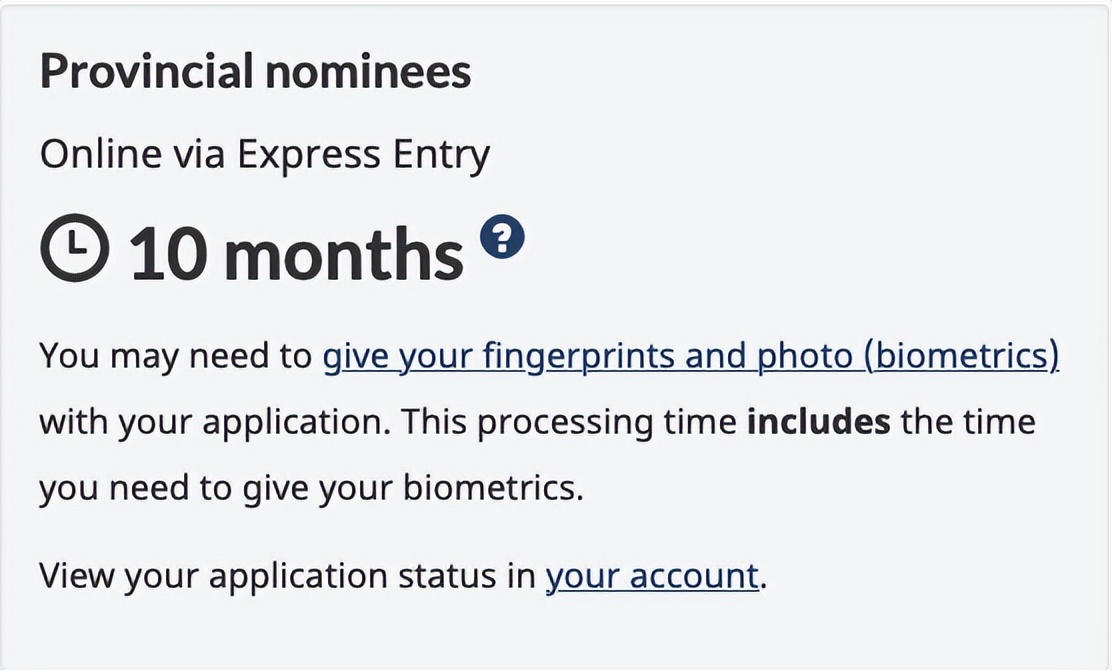Click the View your application status in text
The width and height of the screenshot is (1112, 670).
click(287, 576)
